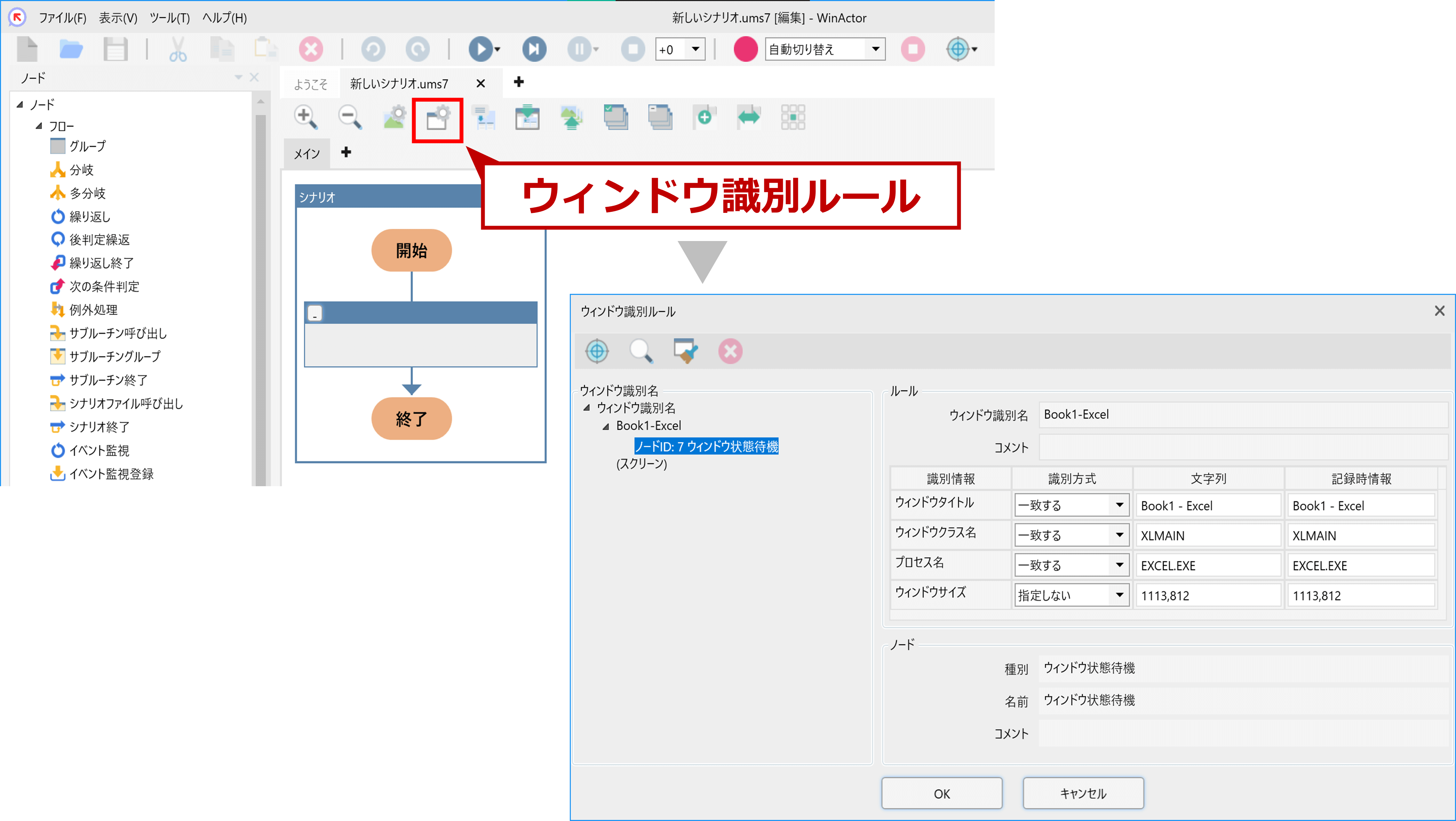This screenshot has width=1456, height=821.
Task: Cut a node using the scissors icon
Action: click(178, 49)
